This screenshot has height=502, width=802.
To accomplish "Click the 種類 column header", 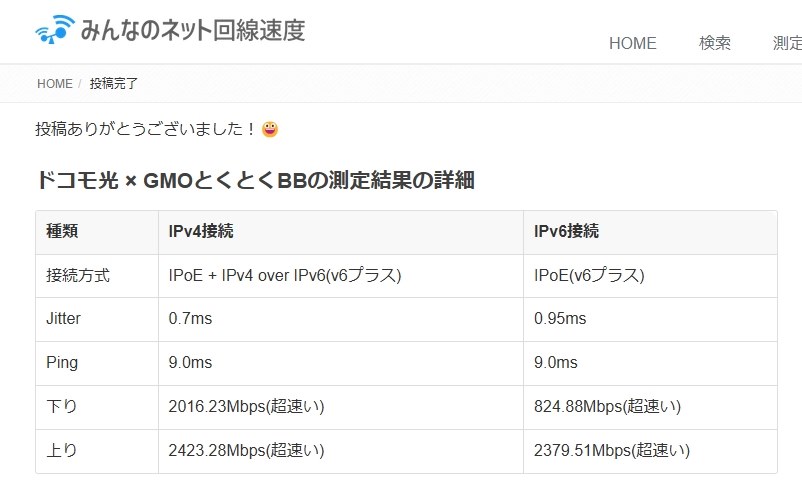I will click(x=97, y=232).
